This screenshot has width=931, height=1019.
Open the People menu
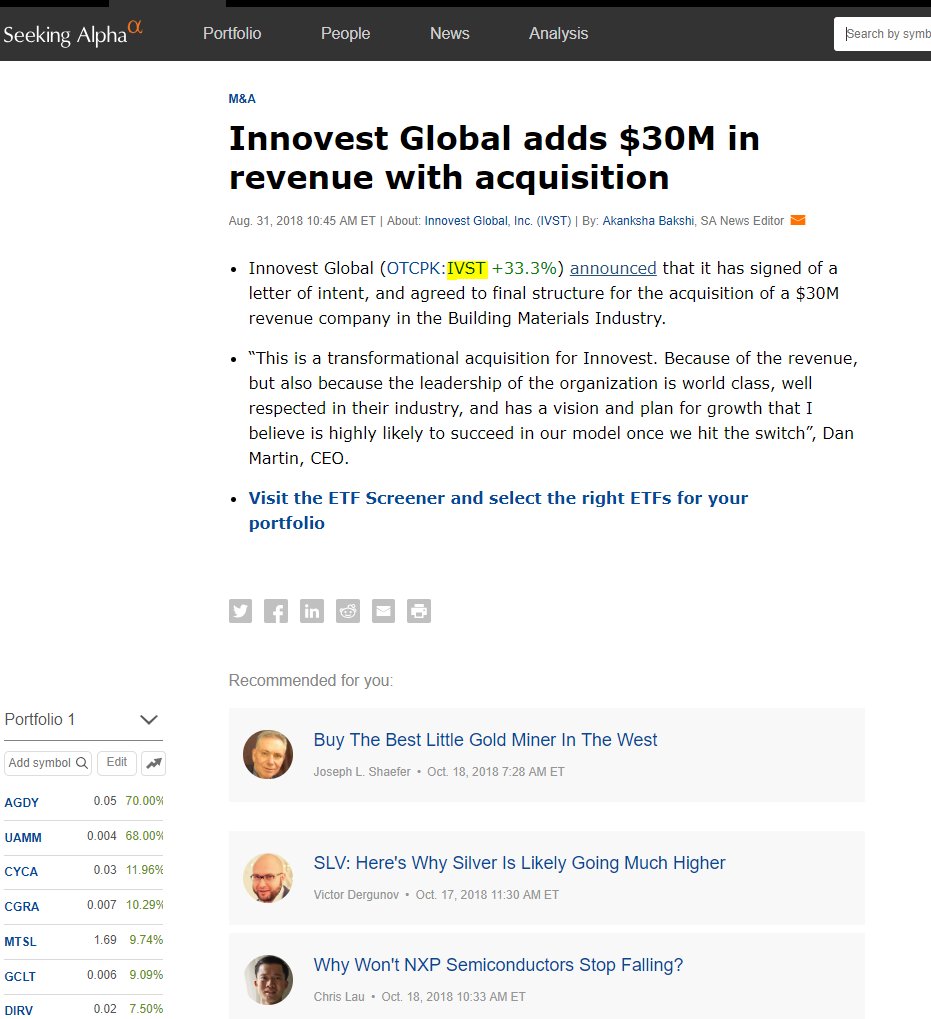click(x=345, y=34)
